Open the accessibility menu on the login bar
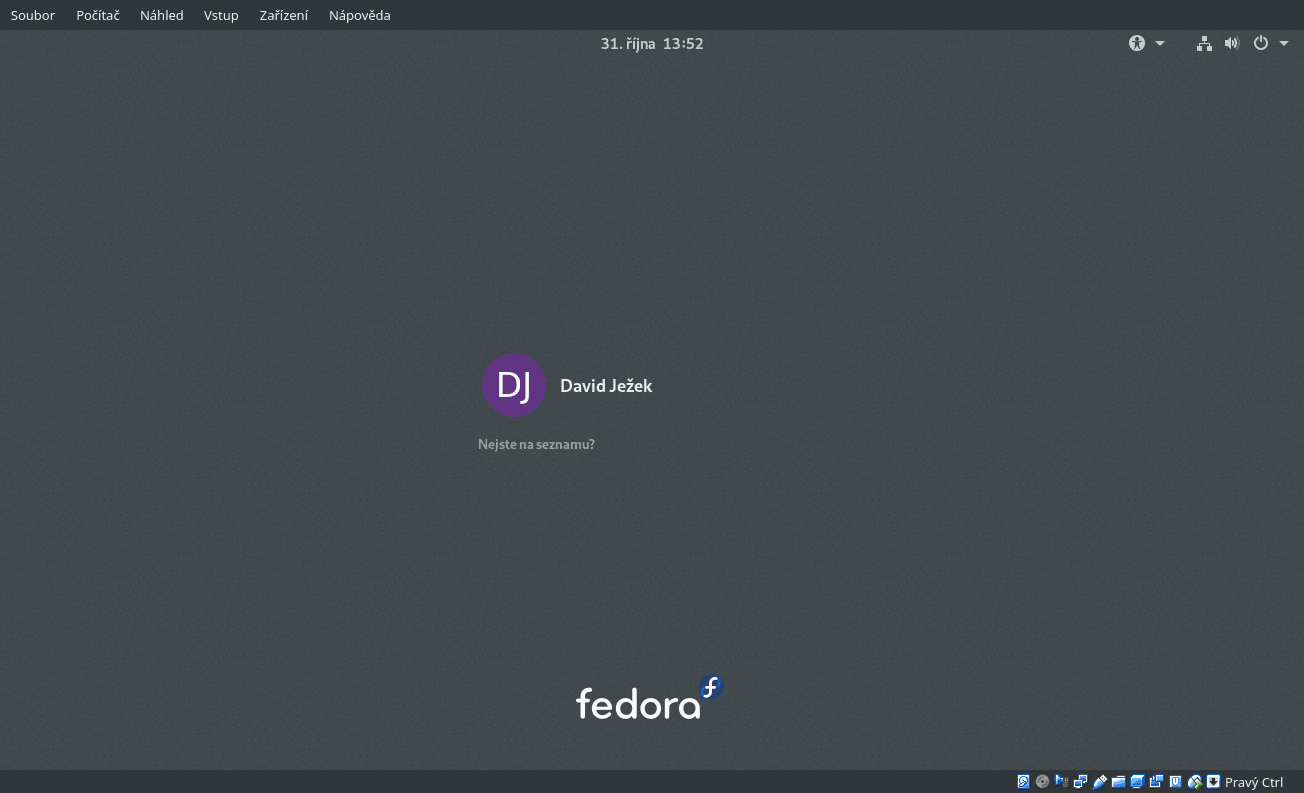Viewport: 1304px width, 793px height. tap(1137, 43)
